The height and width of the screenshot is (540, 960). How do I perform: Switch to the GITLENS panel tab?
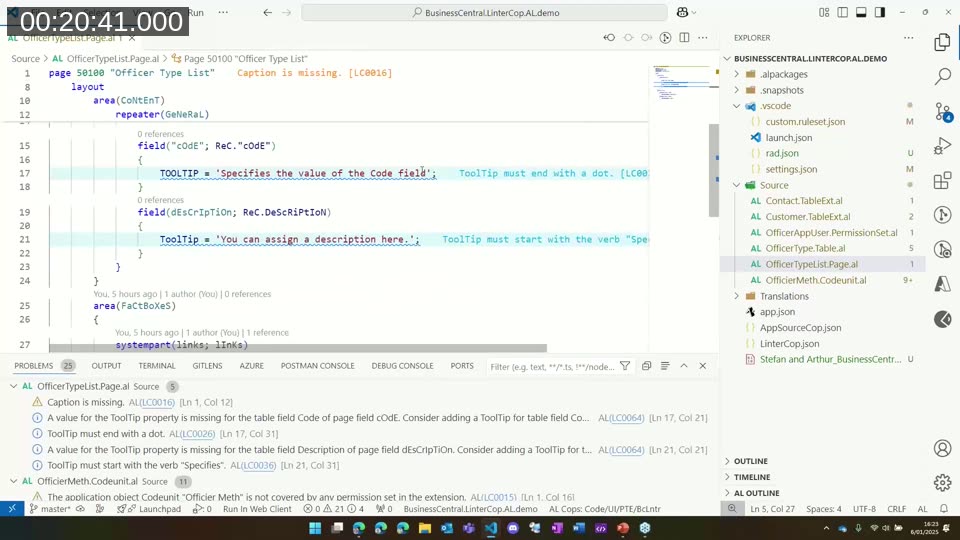click(208, 366)
